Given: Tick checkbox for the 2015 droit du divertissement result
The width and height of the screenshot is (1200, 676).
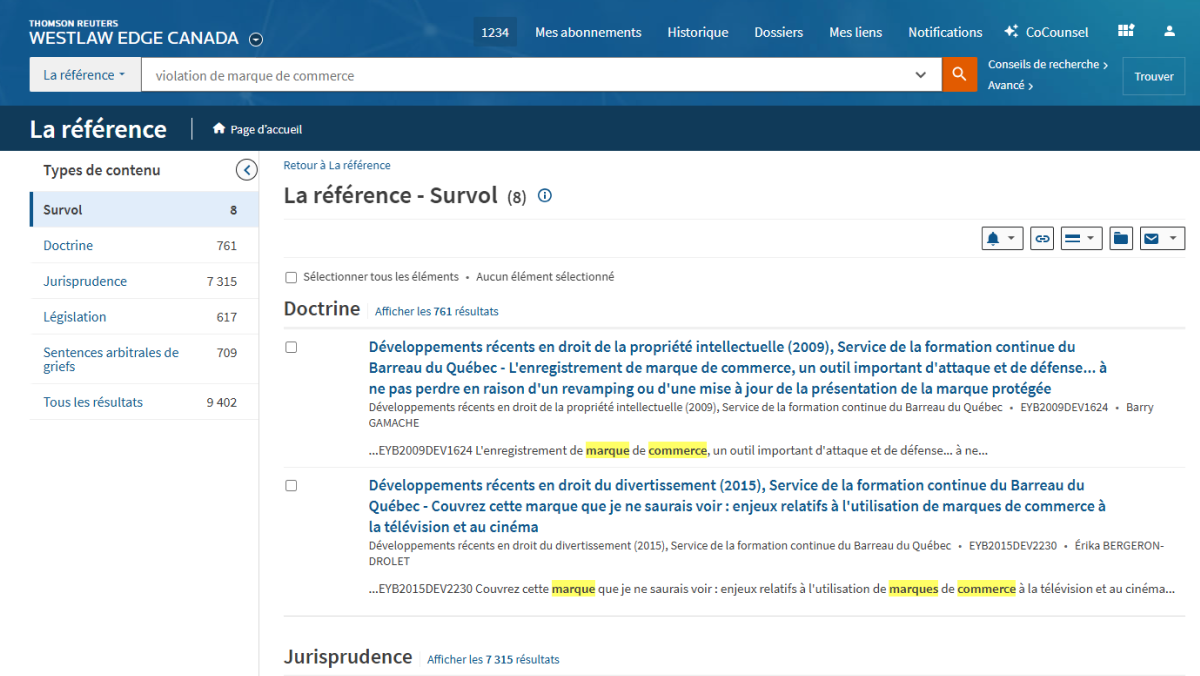Looking at the screenshot, I should point(291,485).
